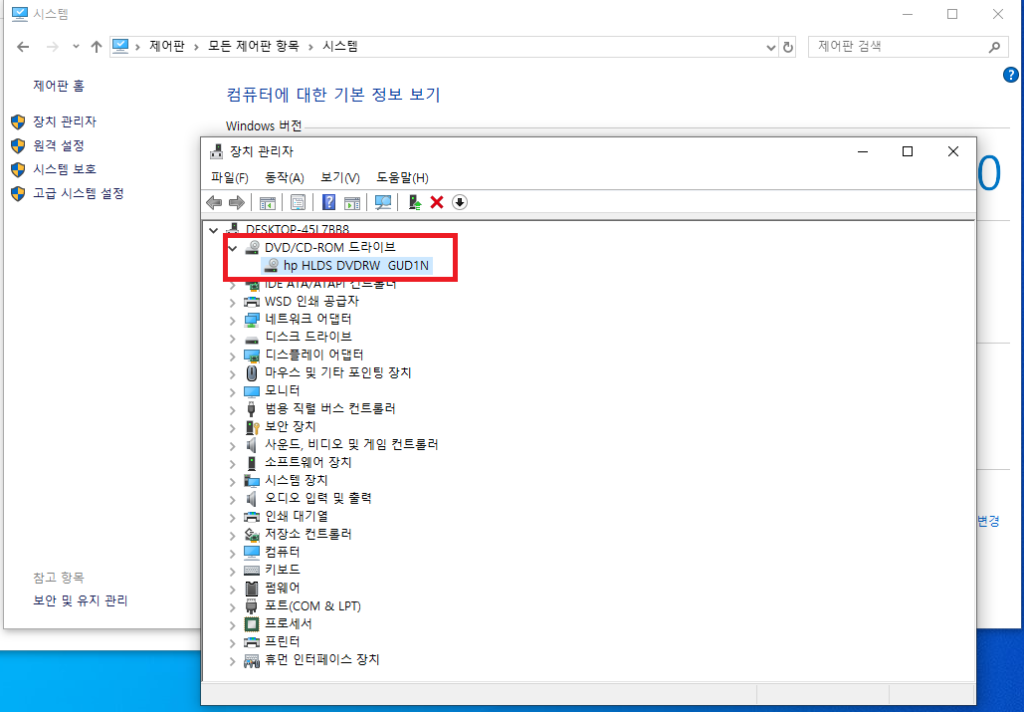Click the Show/Hide Console Tree toolbar icon
The image size is (1024, 712).
pos(267,202)
